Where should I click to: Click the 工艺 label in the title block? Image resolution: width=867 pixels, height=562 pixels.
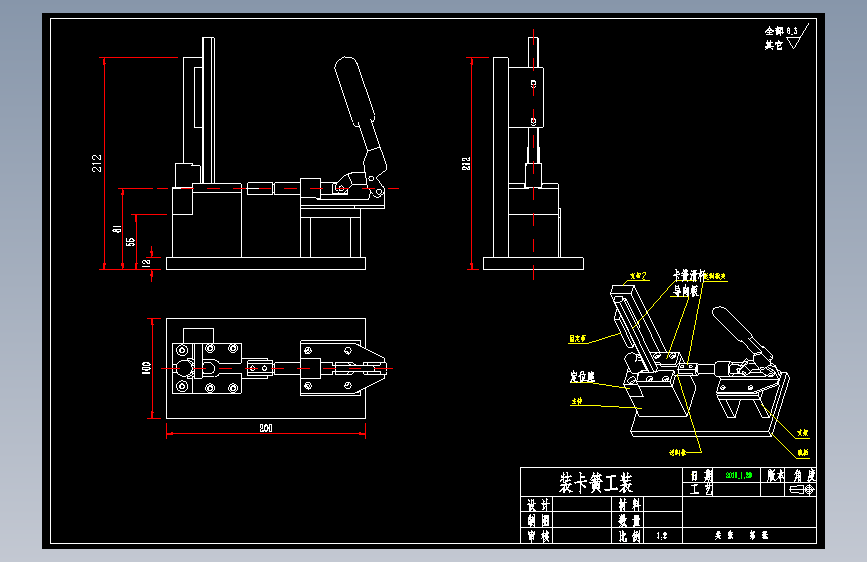tap(701, 489)
